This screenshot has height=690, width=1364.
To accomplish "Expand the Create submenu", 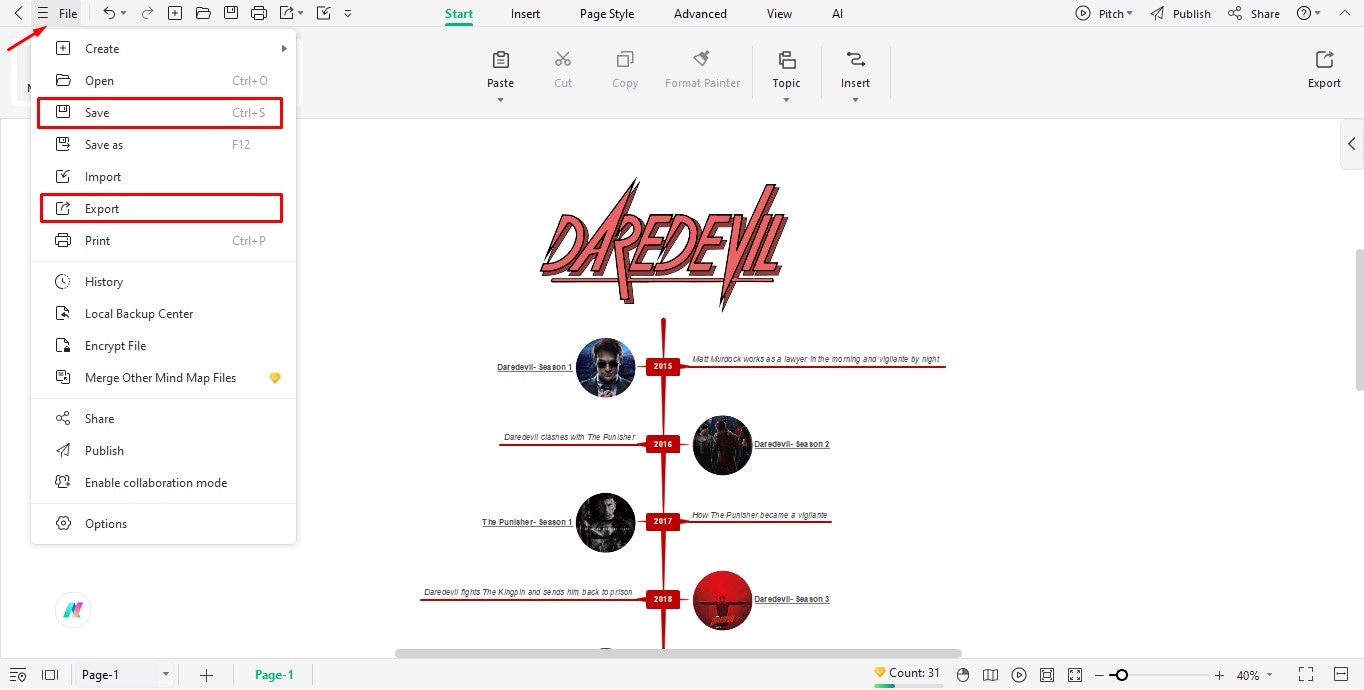I will pyautogui.click(x=163, y=48).
